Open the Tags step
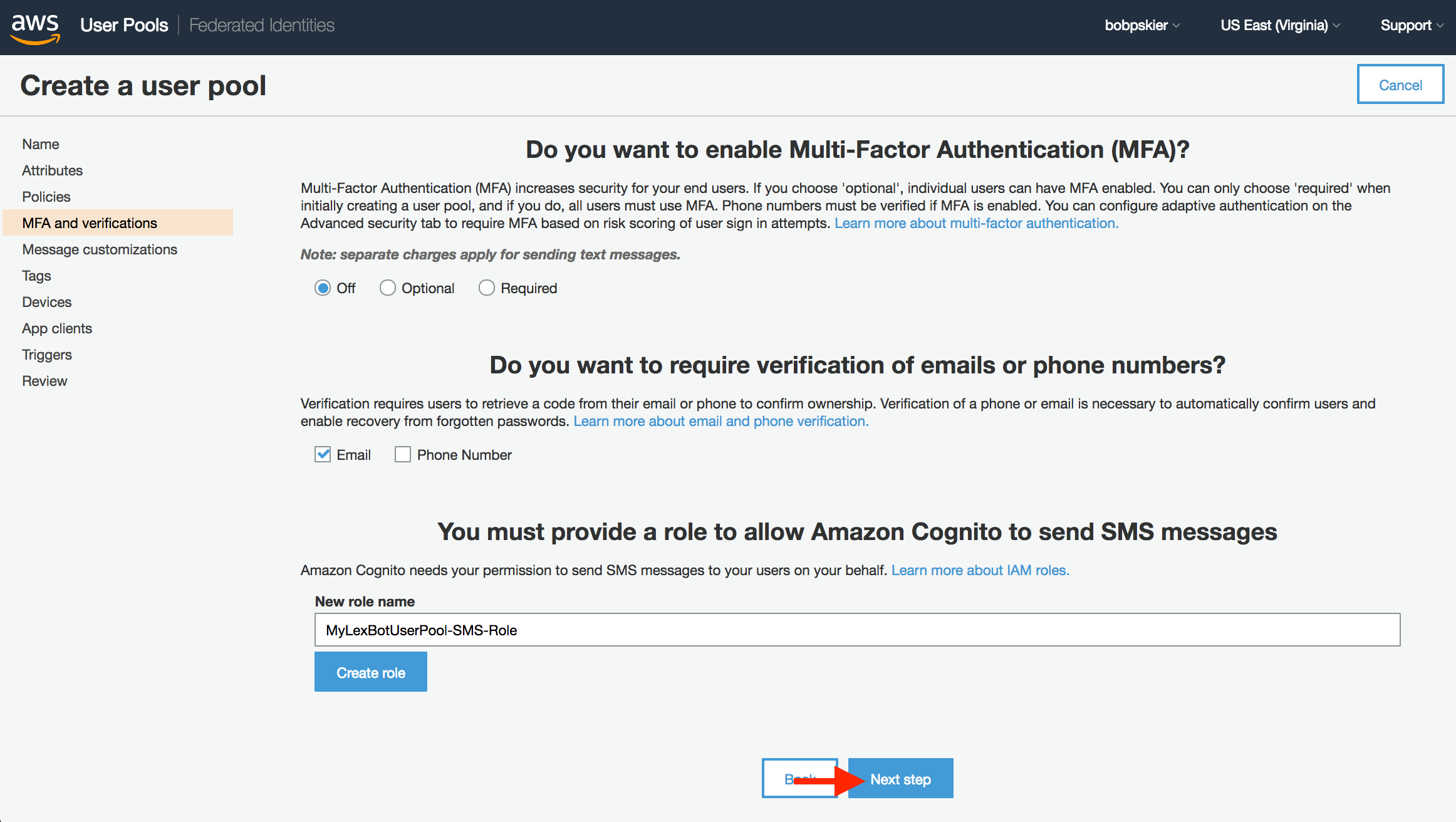The image size is (1456, 822). click(36, 276)
